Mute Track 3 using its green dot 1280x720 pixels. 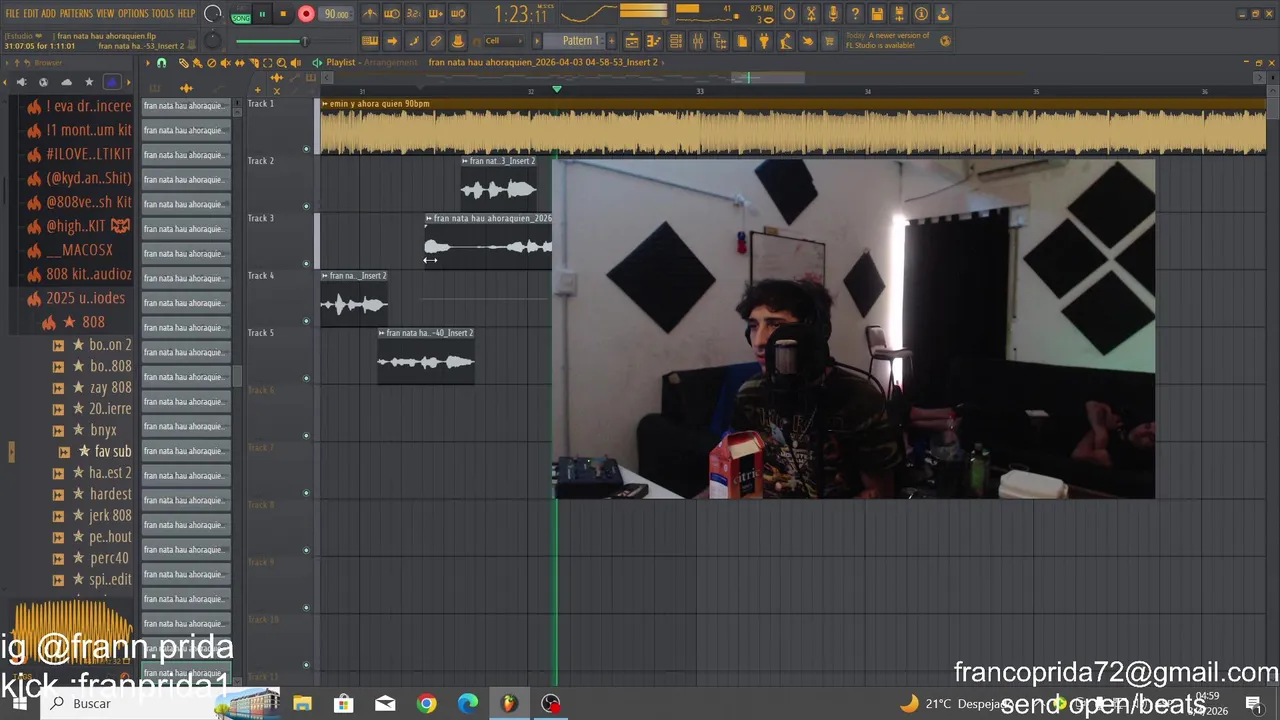(307, 264)
